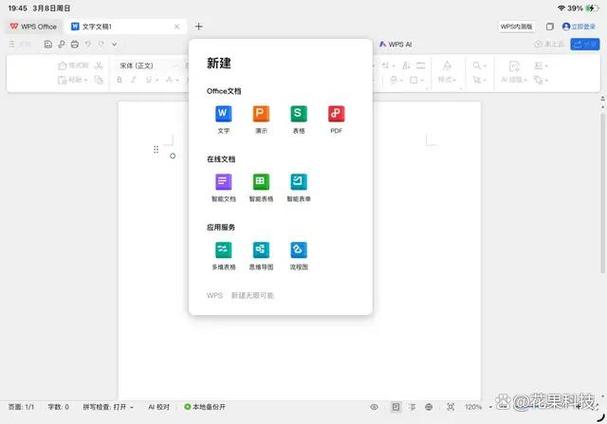The width and height of the screenshot is (607, 424).
Task: Click the 立即登录 login link
Action: click(579, 26)
